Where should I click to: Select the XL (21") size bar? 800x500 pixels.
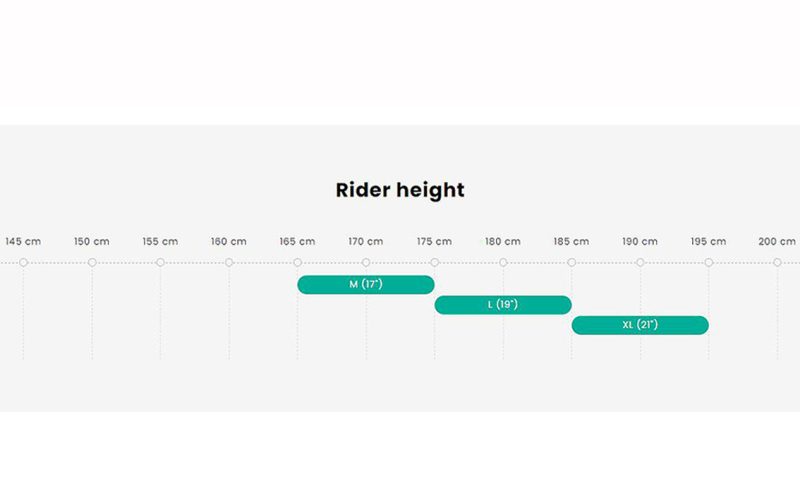(640, 326)
